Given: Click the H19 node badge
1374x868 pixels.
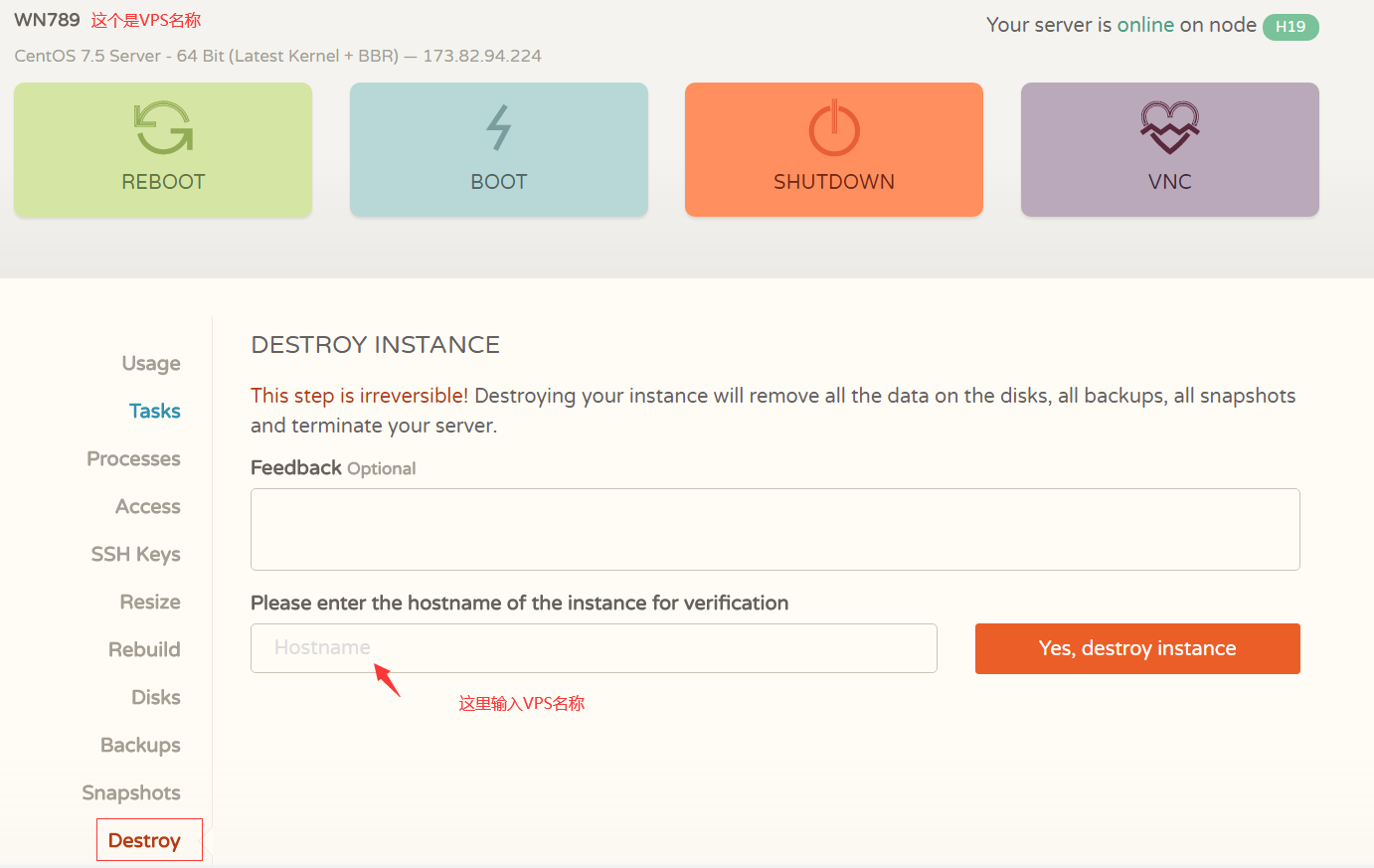Looking at the screenshot, I should 1289,27.
